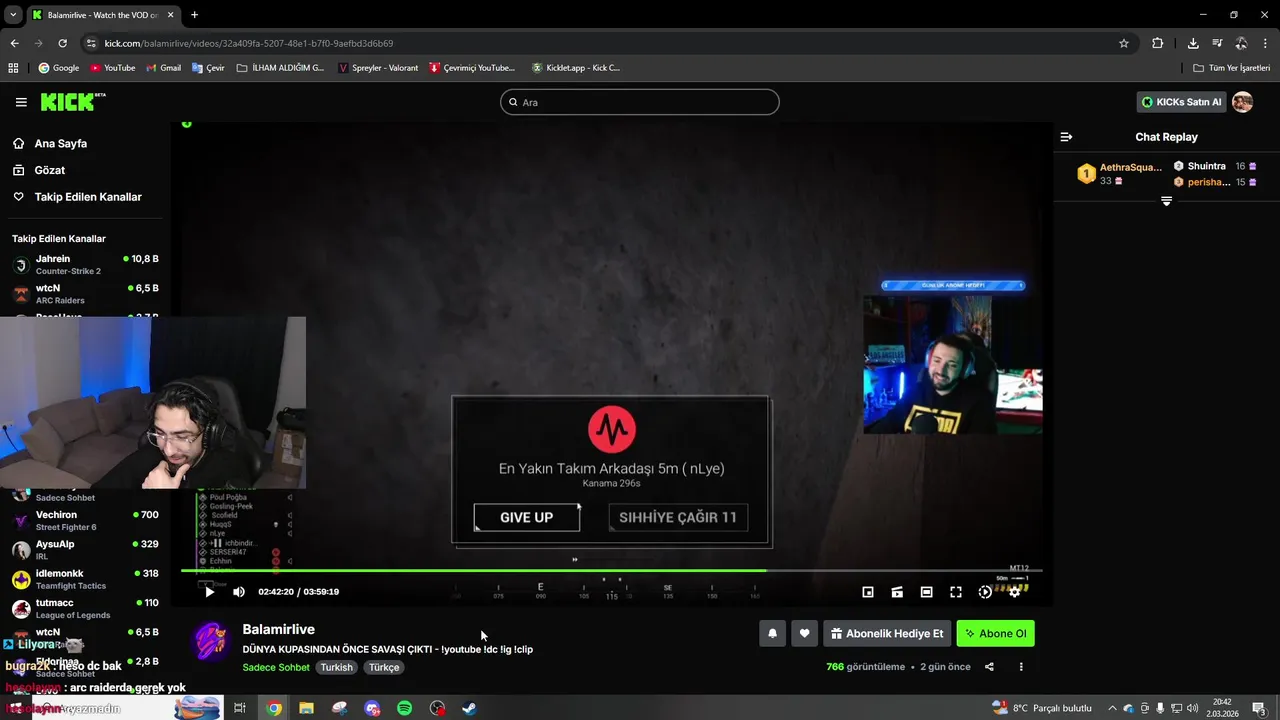The image size is (1280, 720).
Task: Open Steam from taskbar
Action: tap(469, 708)
